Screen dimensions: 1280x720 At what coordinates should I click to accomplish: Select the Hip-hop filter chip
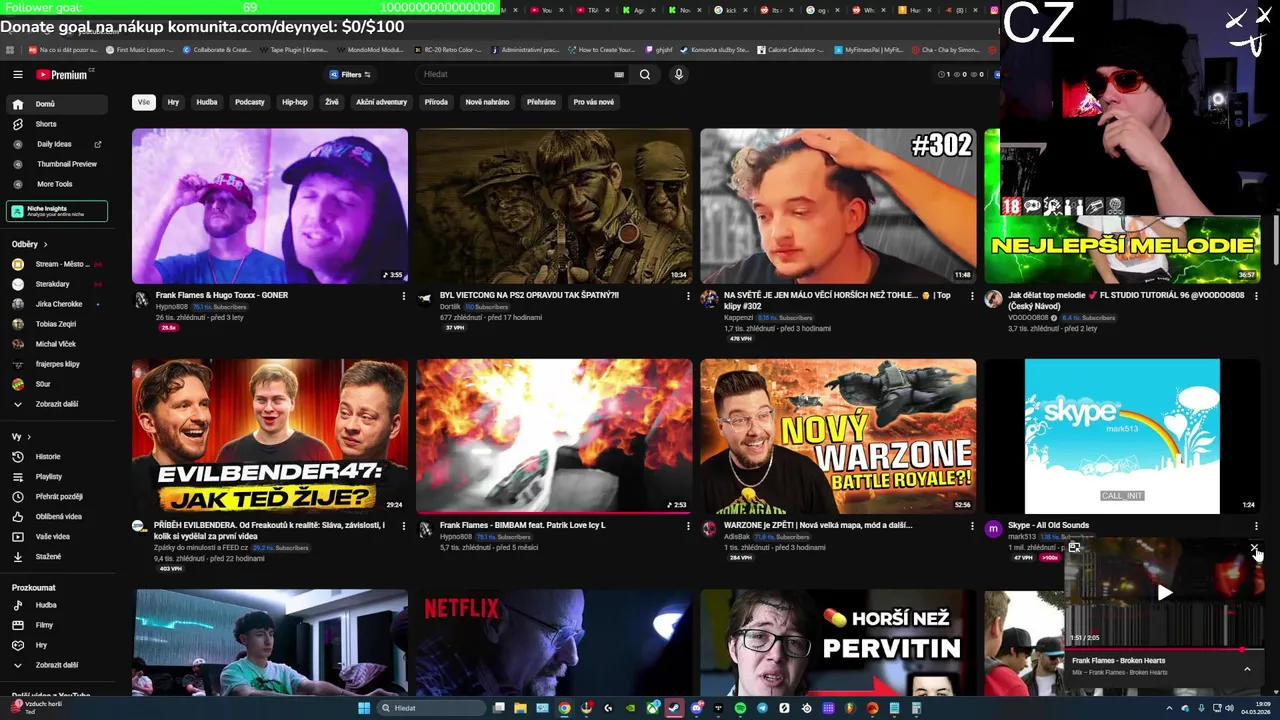(x=295, y=102)
